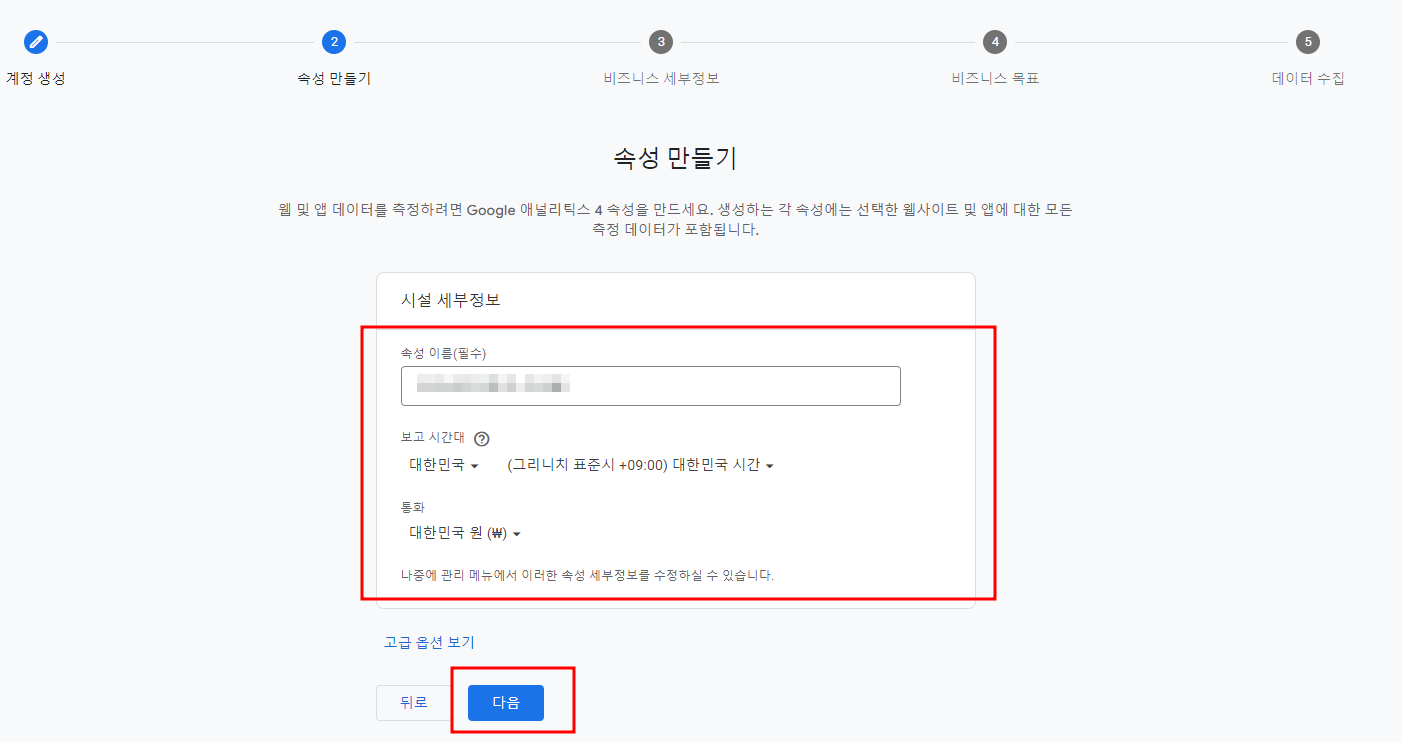Click inside the 속성 이름 input field
This screenshot has width=1402, height=742.
point(650,385)
